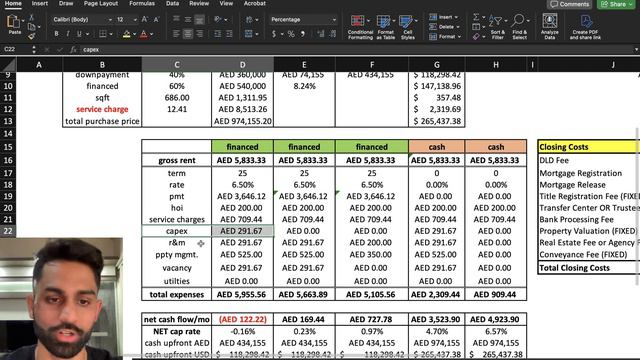Decrease font size with smaller A
The width and height of the screenshot is (640, 360).
tap(156, 19)
